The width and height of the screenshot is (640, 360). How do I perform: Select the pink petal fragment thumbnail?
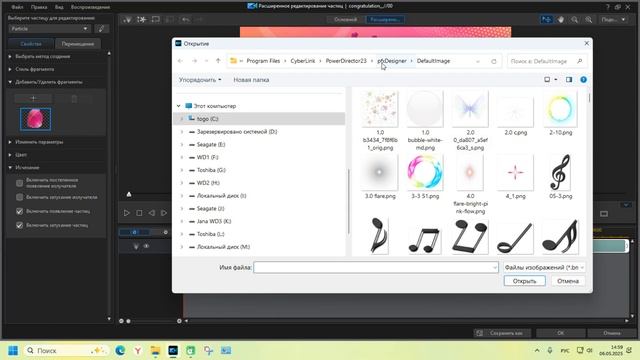pos(36,119)
